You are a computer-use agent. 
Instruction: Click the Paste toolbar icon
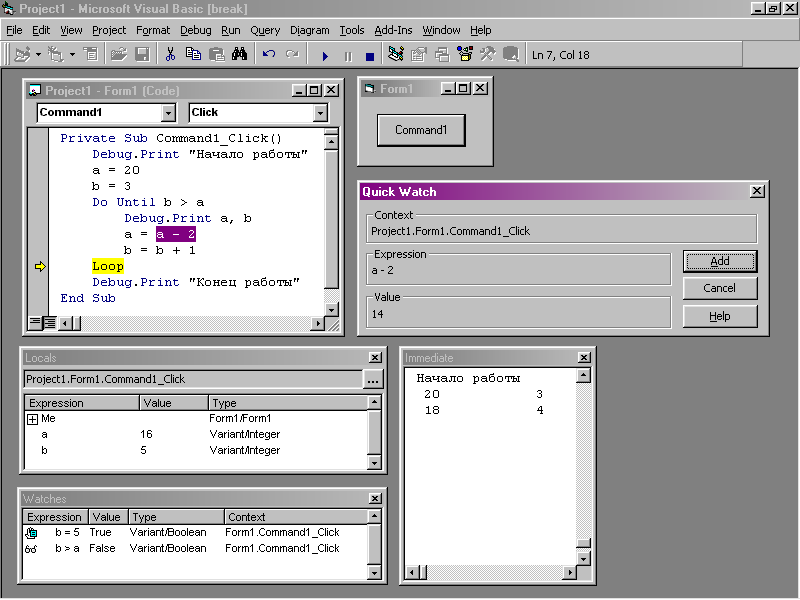click(217, 54)
